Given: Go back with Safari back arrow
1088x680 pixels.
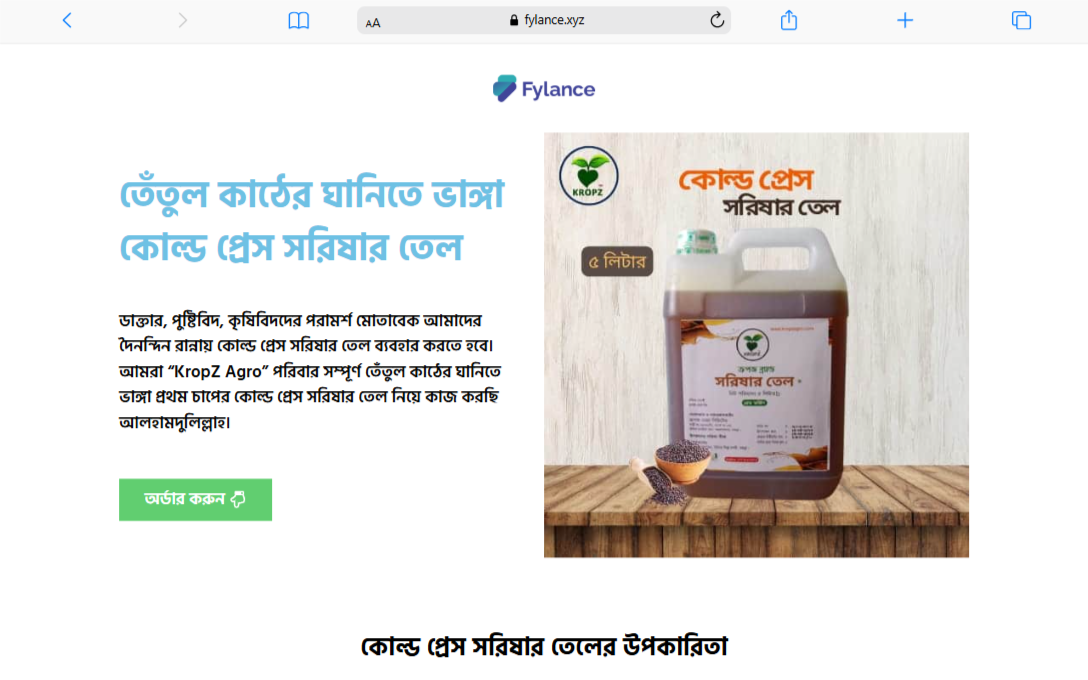Looking at the screenshot, I should [x=67, y=20].
